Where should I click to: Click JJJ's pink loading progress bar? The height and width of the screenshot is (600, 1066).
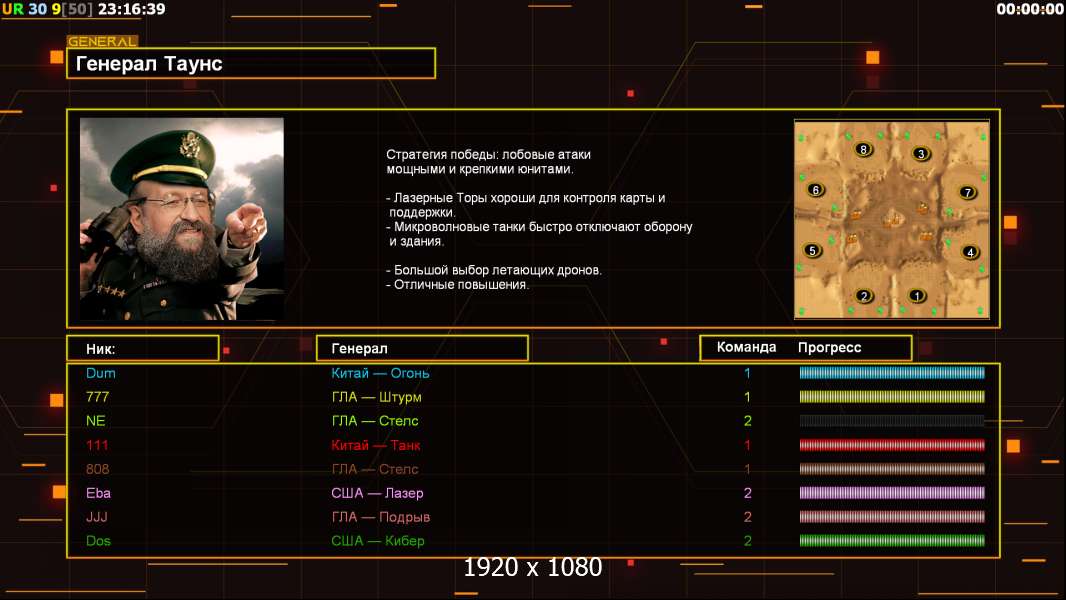891,516
